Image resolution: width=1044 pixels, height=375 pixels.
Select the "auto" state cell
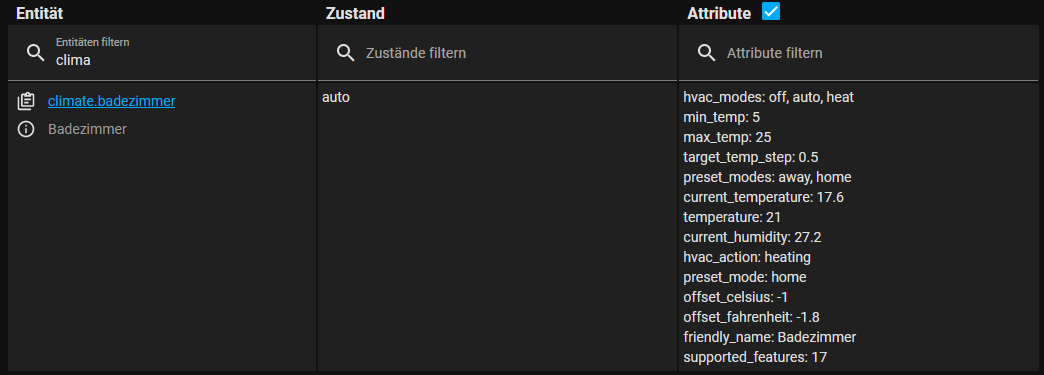336,97
